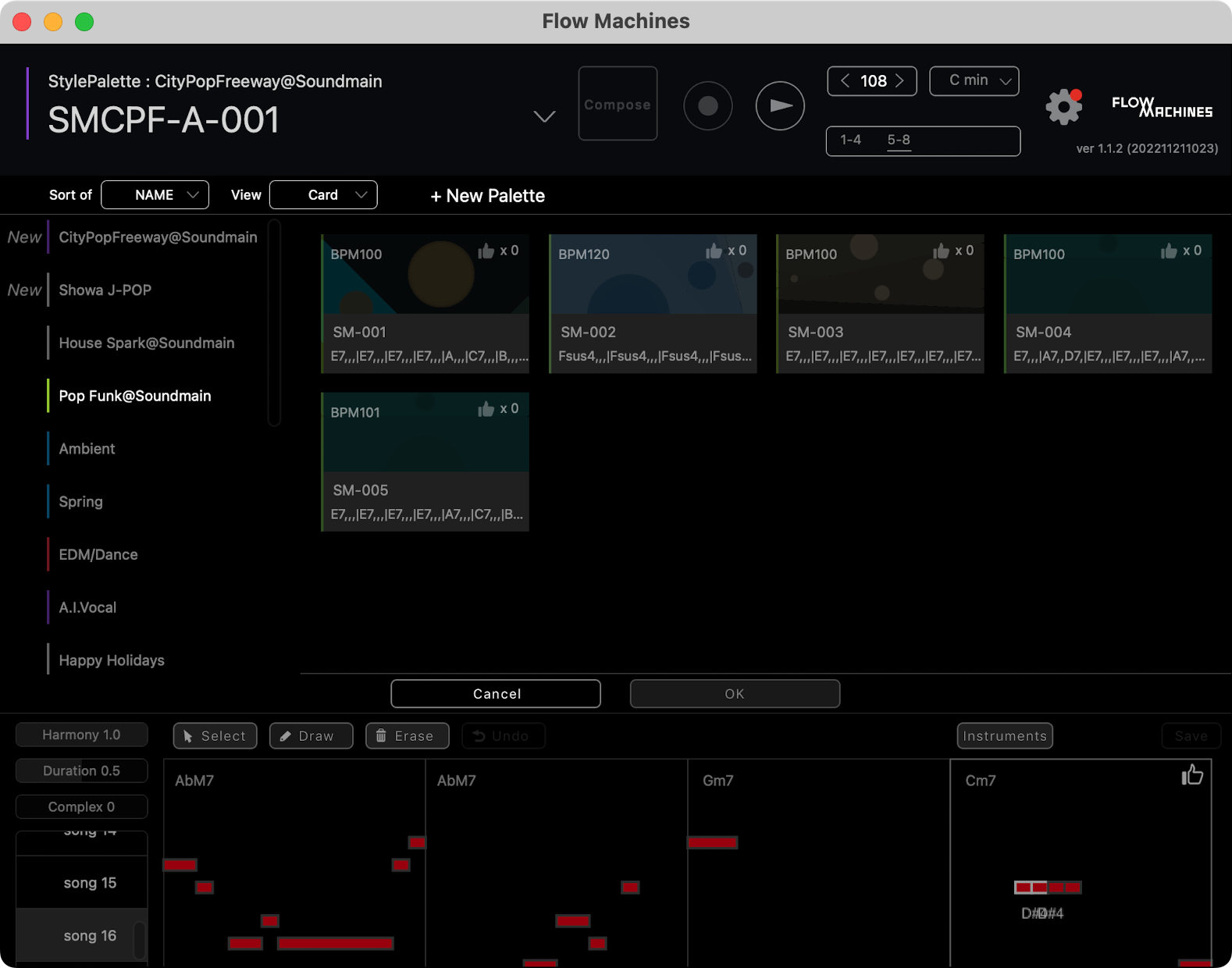Click the song list scrollbar thumb

pos(140,940)
